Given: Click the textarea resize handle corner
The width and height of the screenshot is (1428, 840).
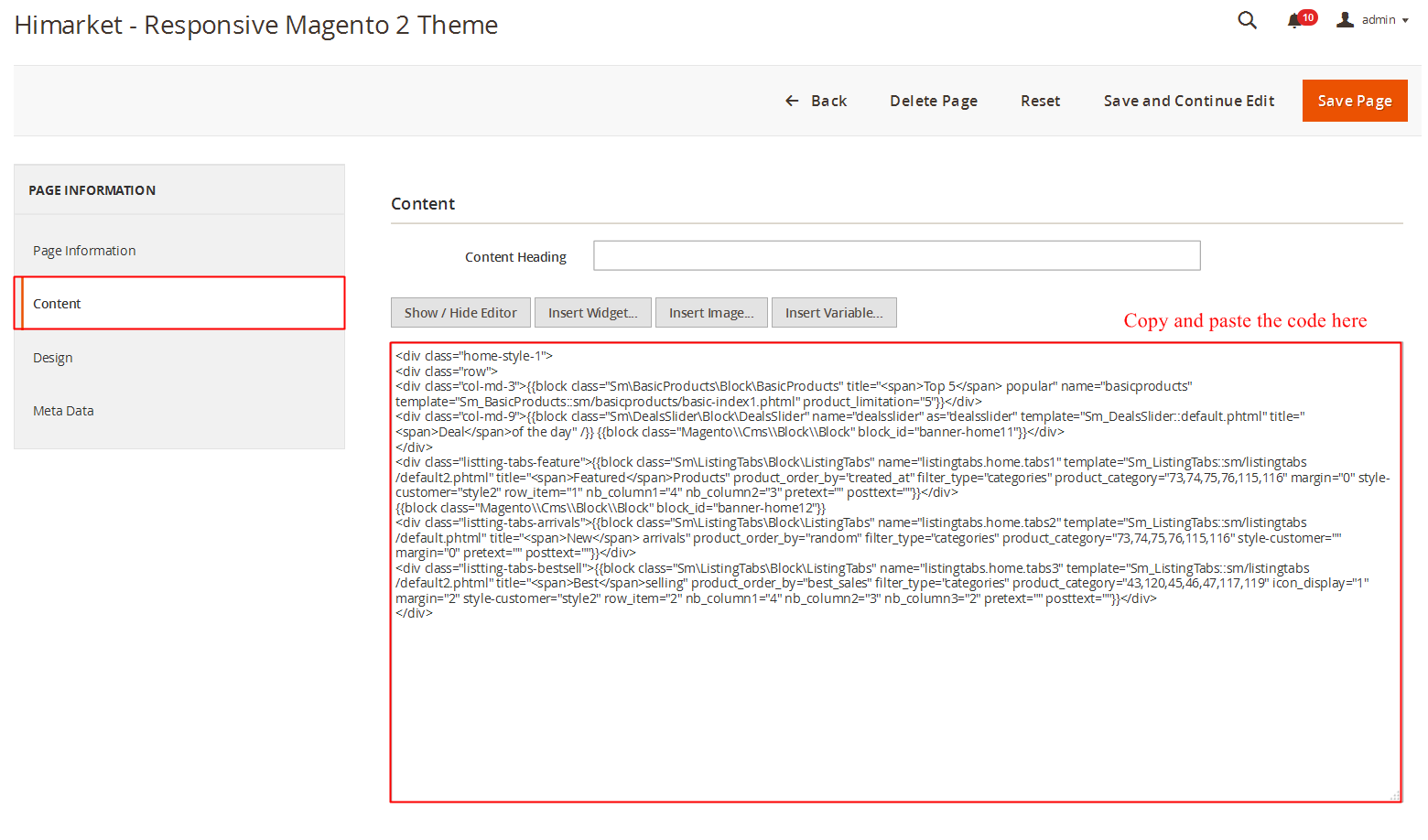Looking at the screenshot, I should [x=1395, y=796].
